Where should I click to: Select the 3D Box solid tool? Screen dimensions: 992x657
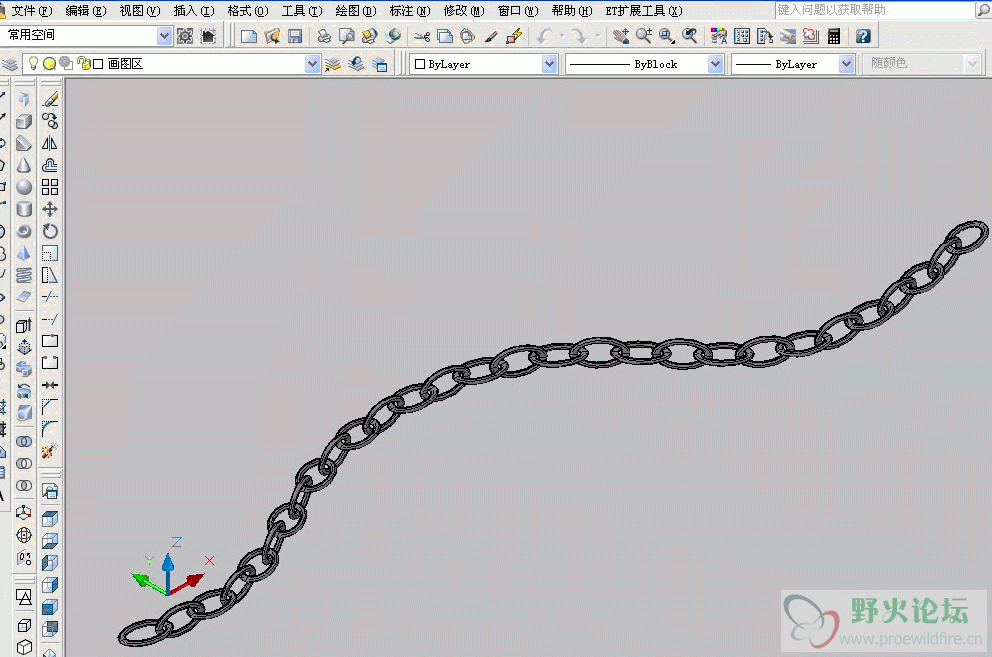(24, 121)
